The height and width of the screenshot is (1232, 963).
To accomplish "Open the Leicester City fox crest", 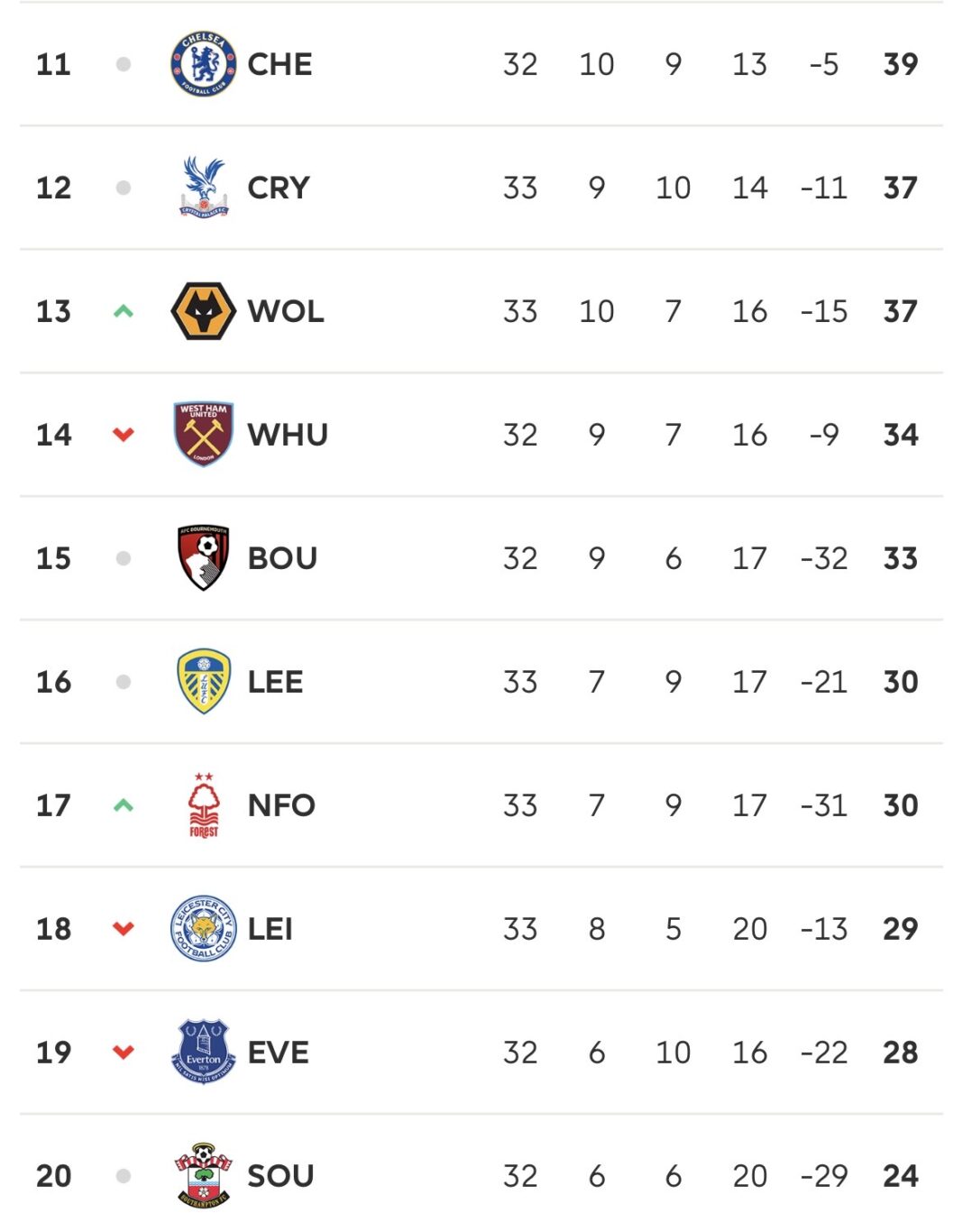I will tap(204, 929).
